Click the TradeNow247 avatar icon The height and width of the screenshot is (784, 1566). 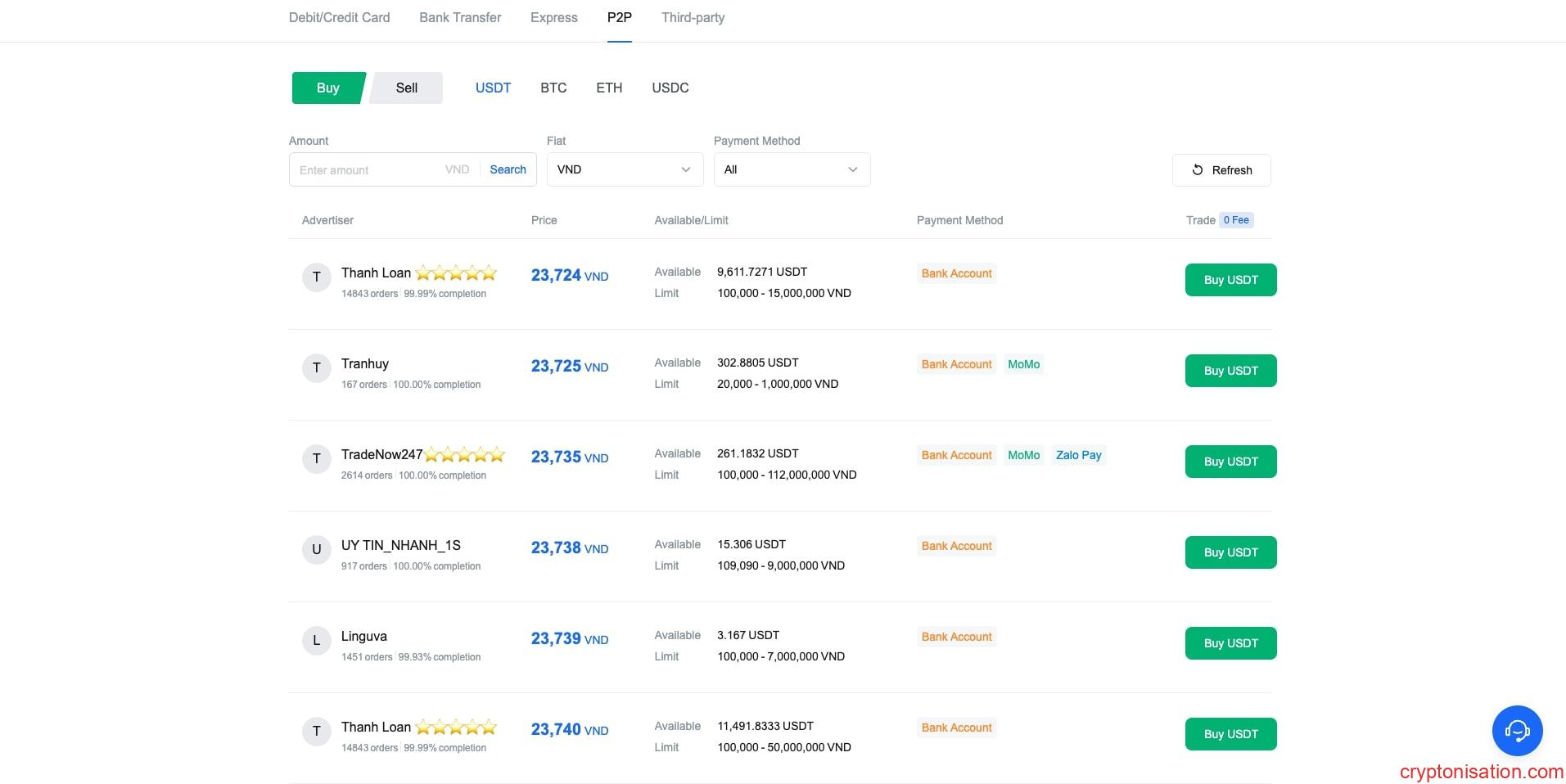click(316, 459)
